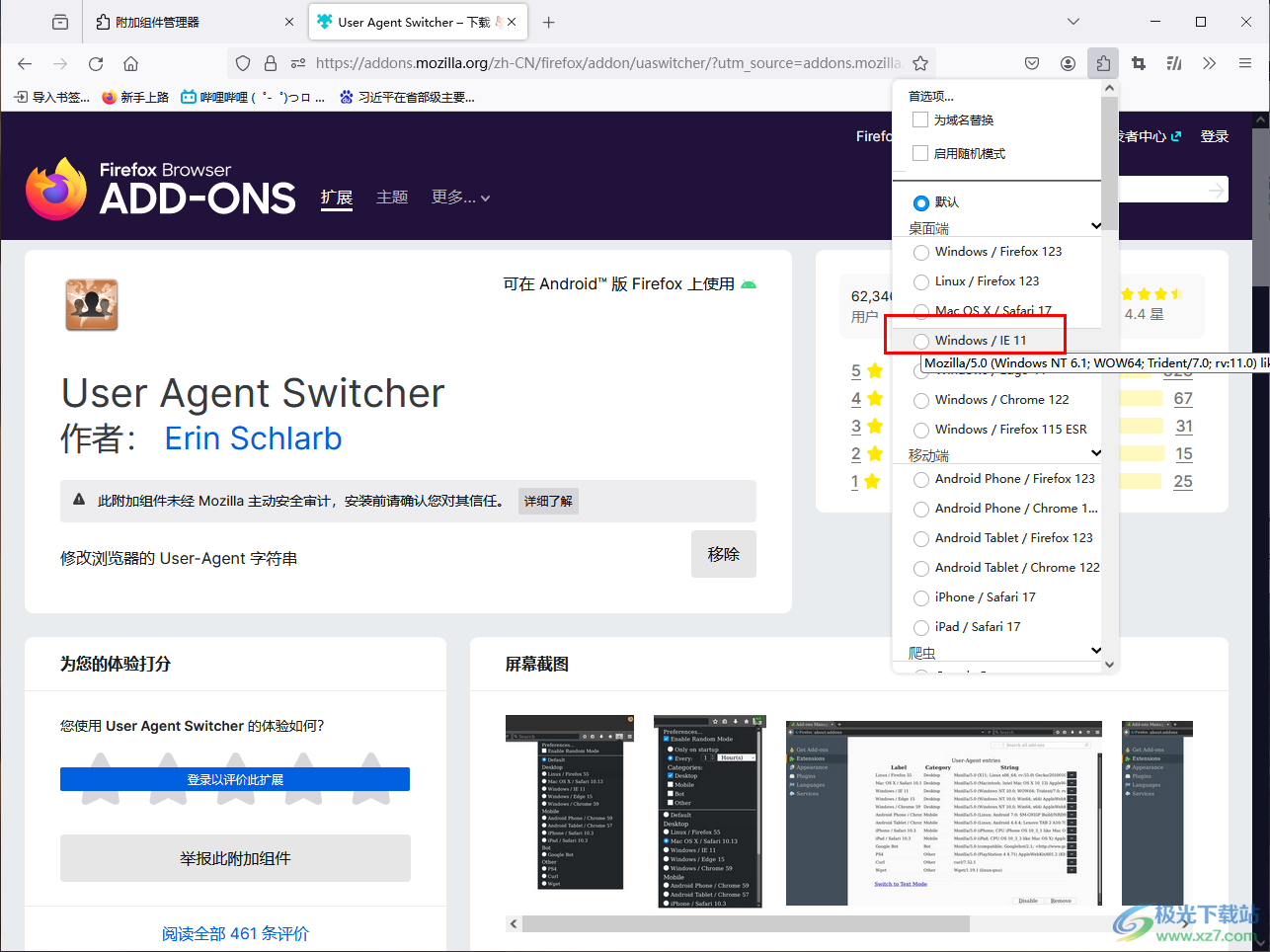
Task: Click the 详细了解 button
Action: tap(548, 501)
